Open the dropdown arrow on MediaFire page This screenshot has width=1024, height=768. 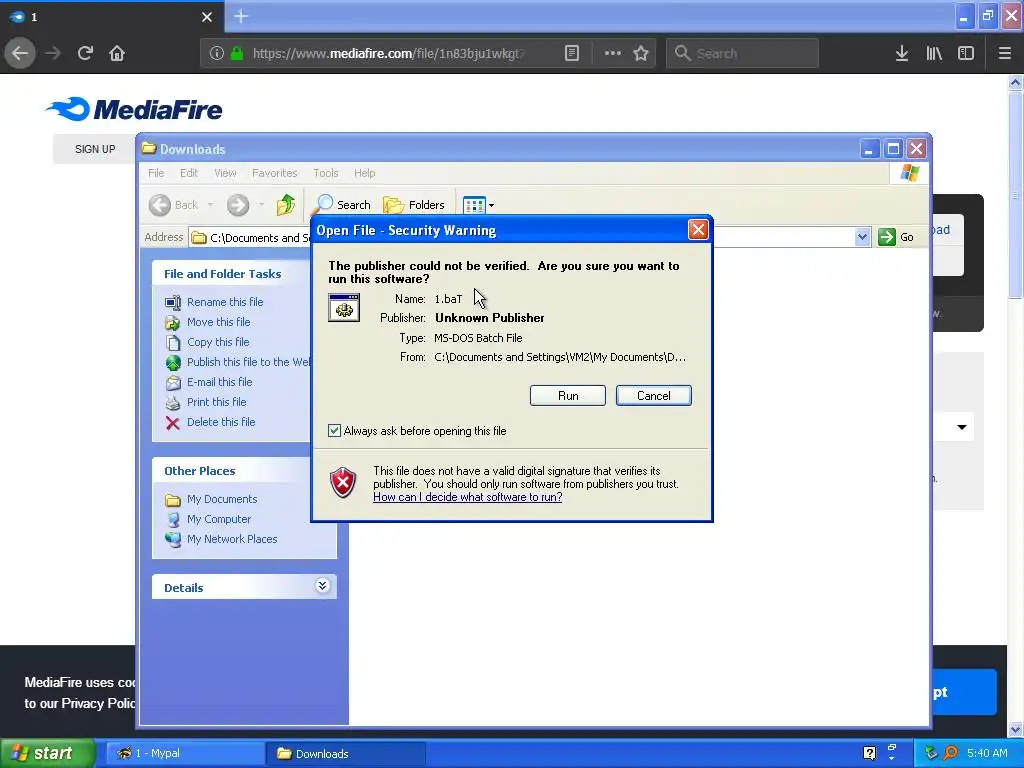(961, 427)
